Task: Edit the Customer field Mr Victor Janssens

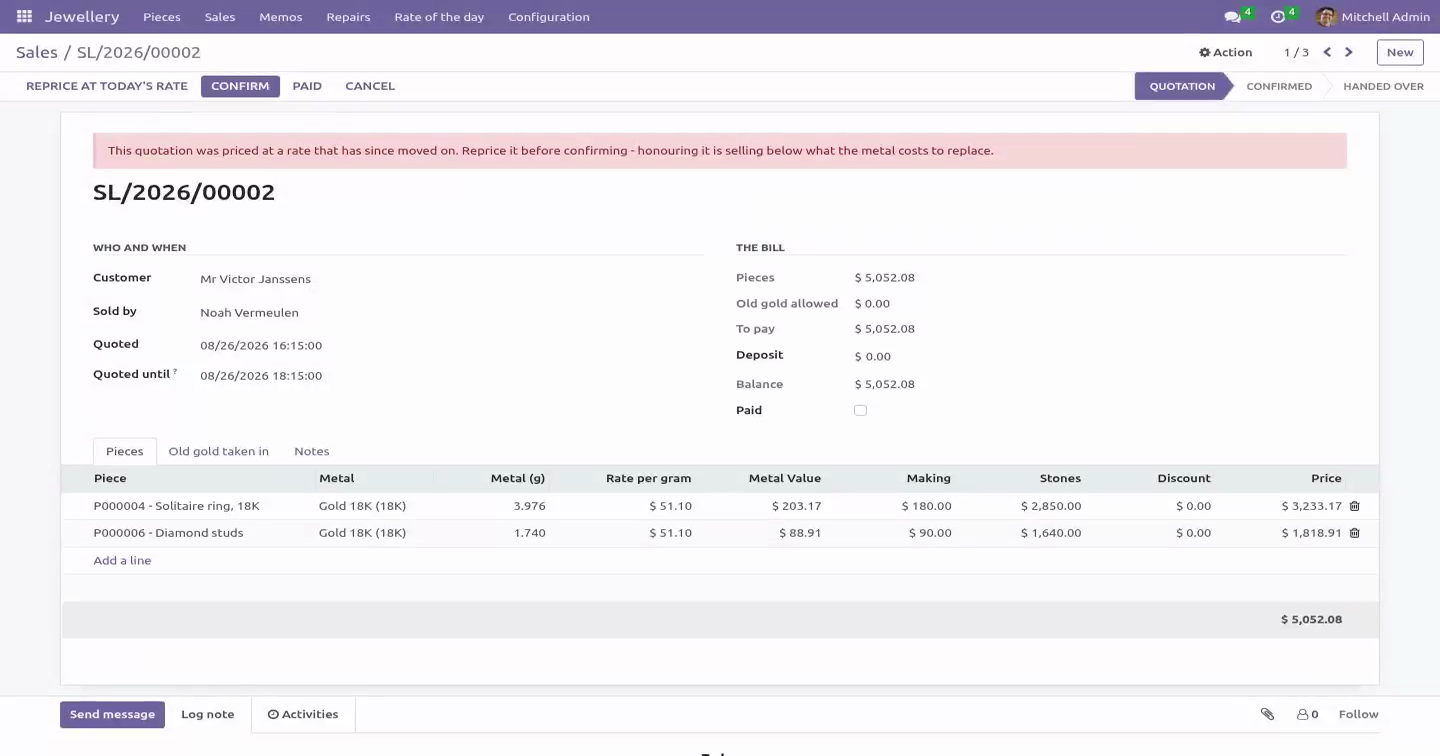Action: click(x=450, y=279)
